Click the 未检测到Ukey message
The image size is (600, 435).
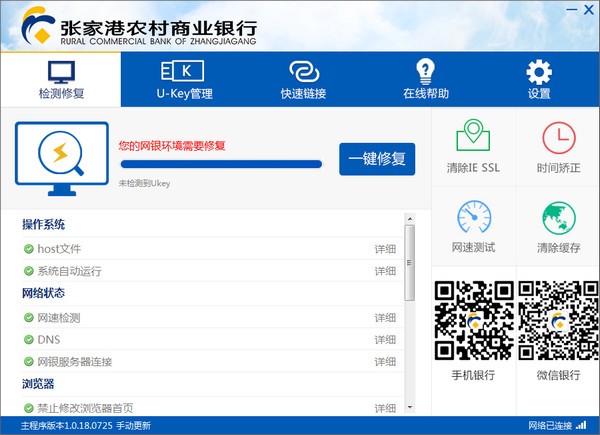pos(144,183)
